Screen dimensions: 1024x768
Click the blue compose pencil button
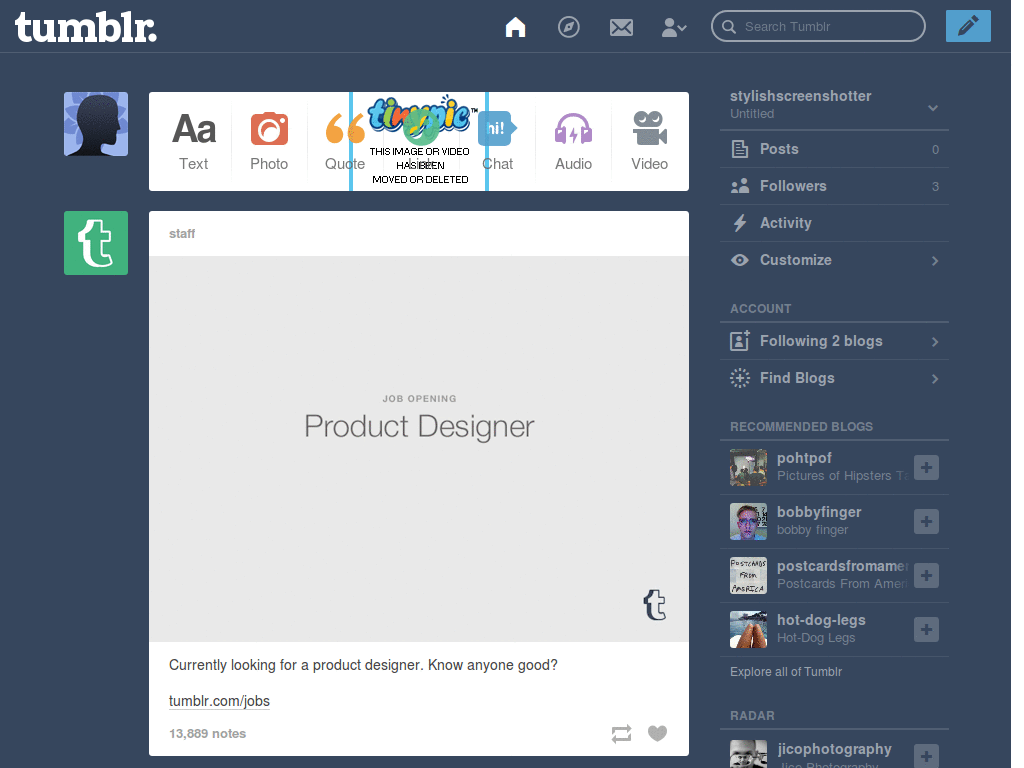coord(968,26)
